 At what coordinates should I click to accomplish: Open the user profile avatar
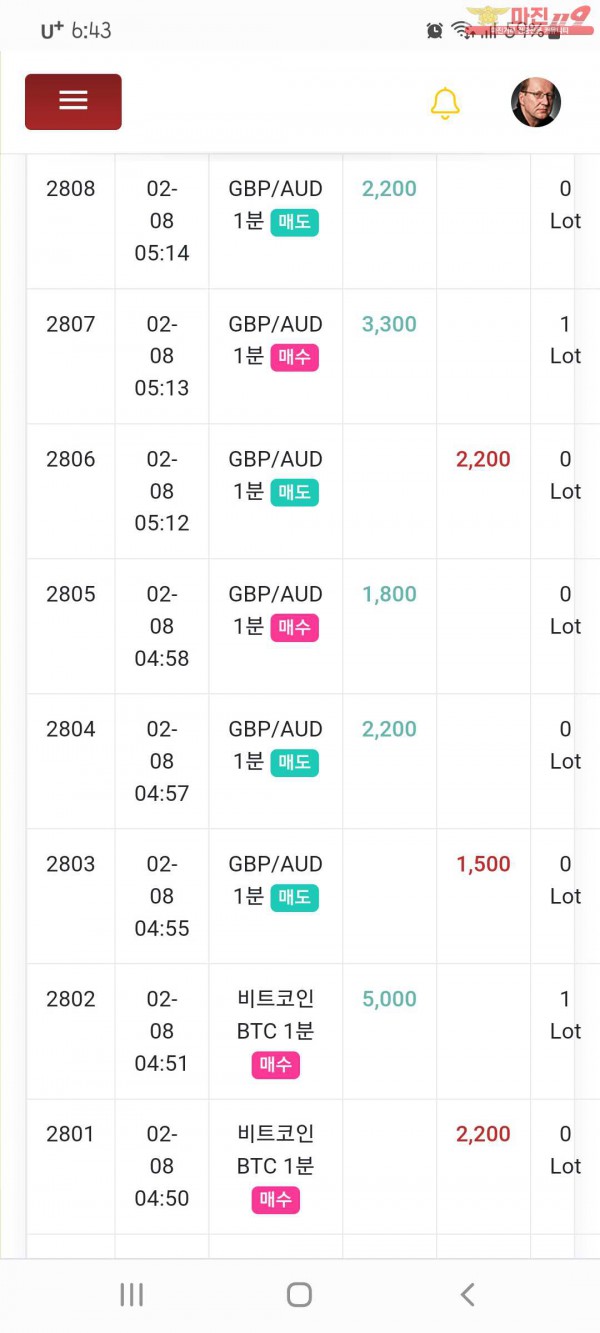[x=535, y=103]
